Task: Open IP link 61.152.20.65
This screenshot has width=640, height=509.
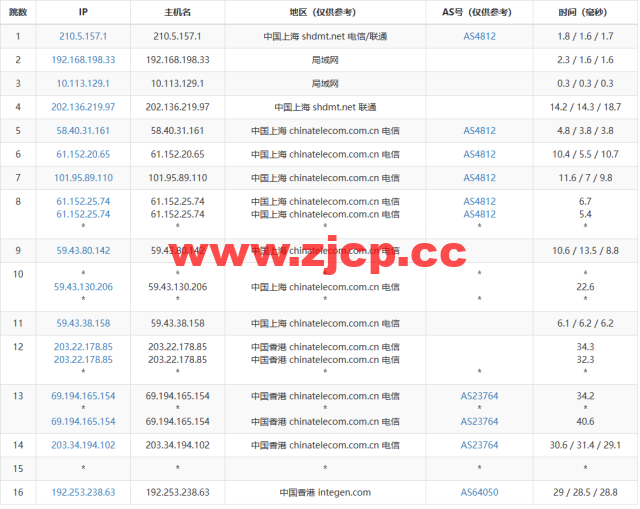Action: 83,155
